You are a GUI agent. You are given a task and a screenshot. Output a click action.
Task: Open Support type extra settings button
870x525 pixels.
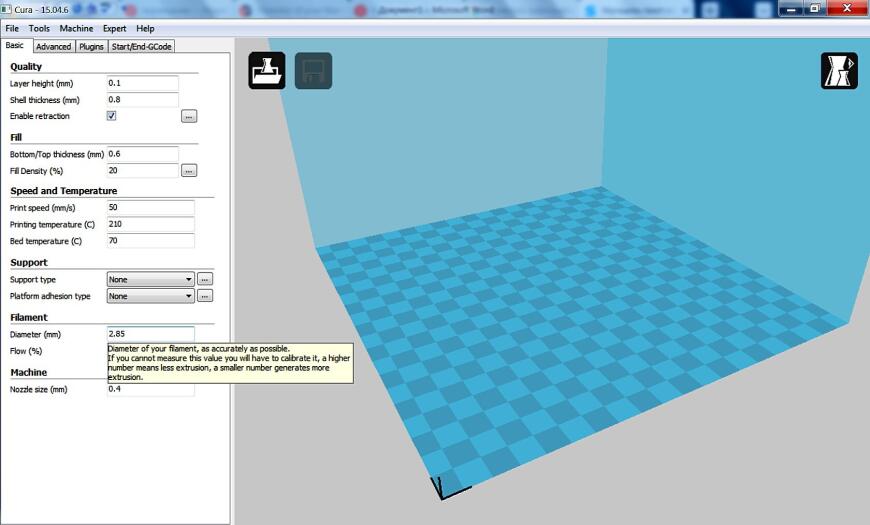coord(205,279)
